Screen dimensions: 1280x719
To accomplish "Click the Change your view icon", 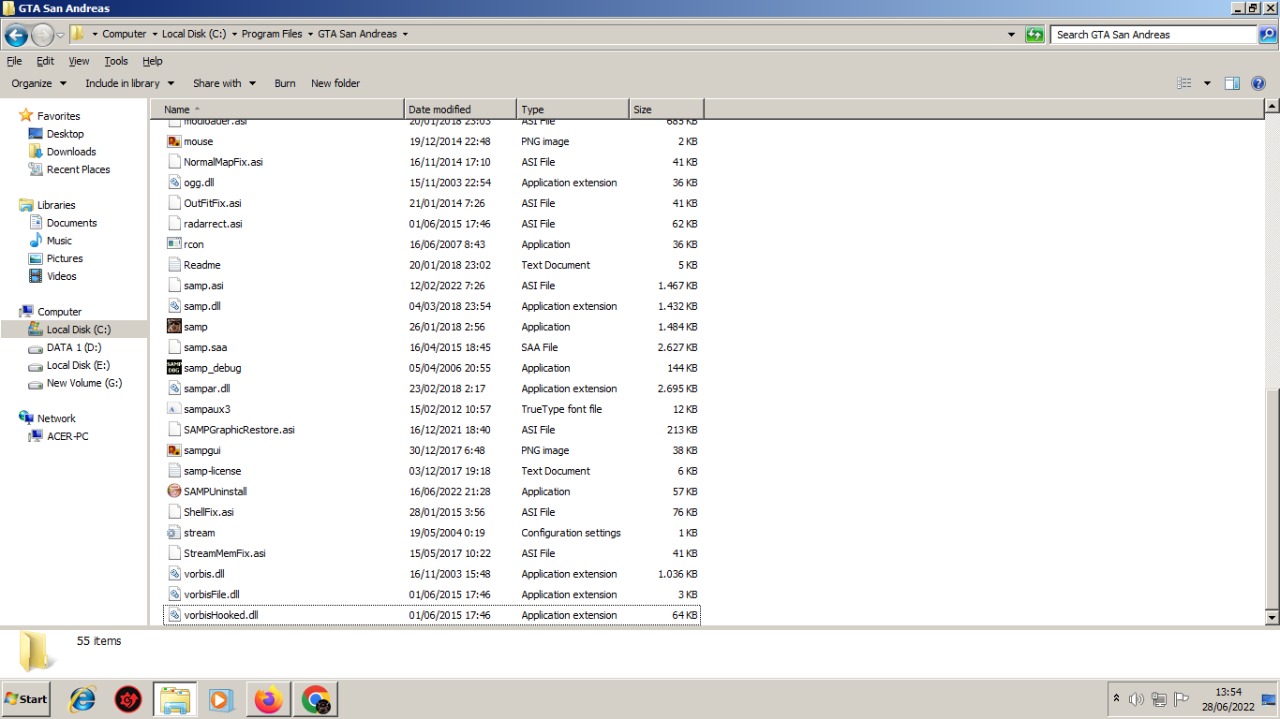I will pos(1185,84).
